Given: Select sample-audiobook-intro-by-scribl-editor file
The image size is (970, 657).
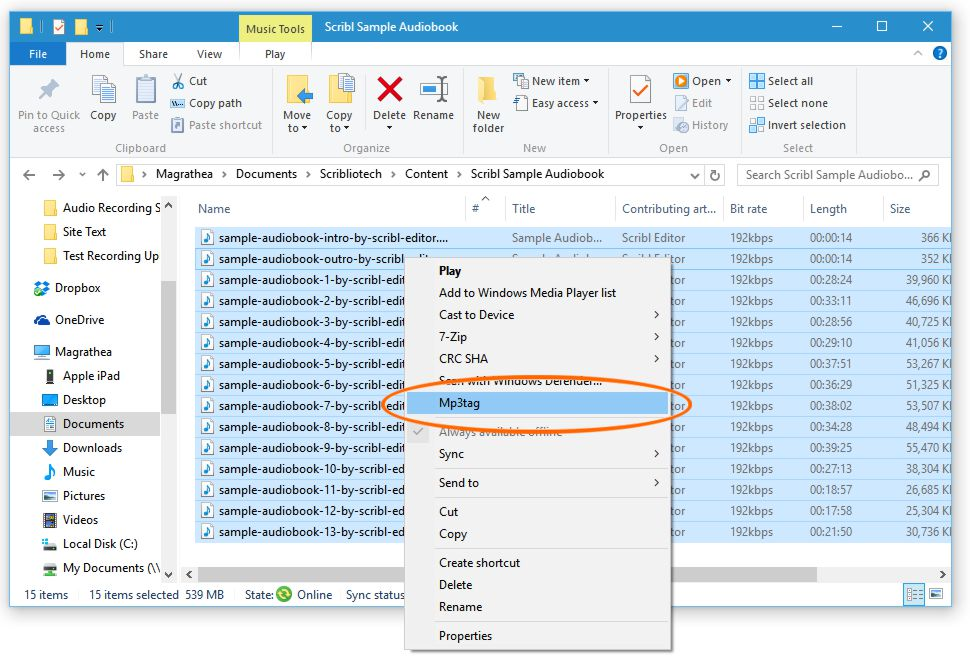Looking at the screenshot, I should (x=333, y=238).
